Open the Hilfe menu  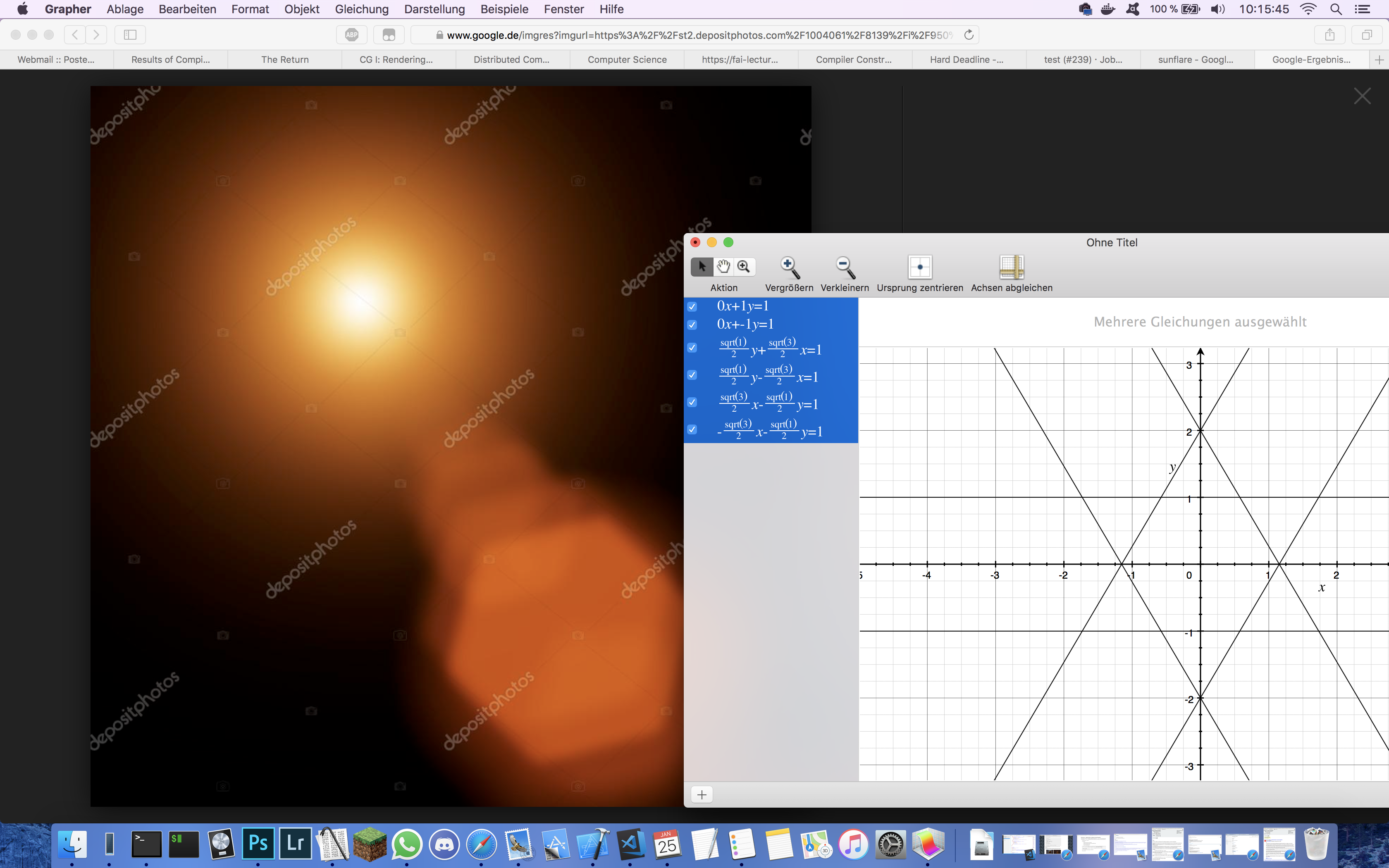(612, 9)
